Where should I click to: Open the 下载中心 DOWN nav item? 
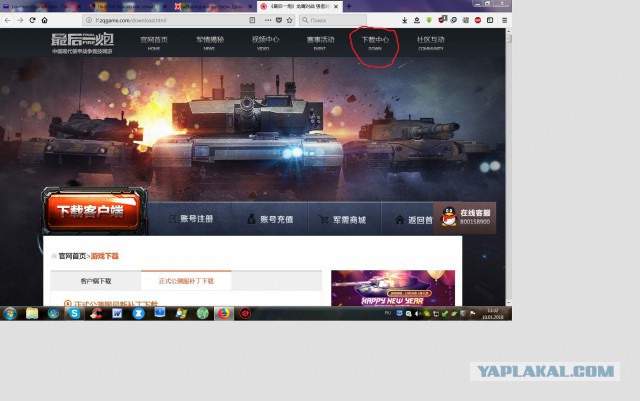point(375,42)
